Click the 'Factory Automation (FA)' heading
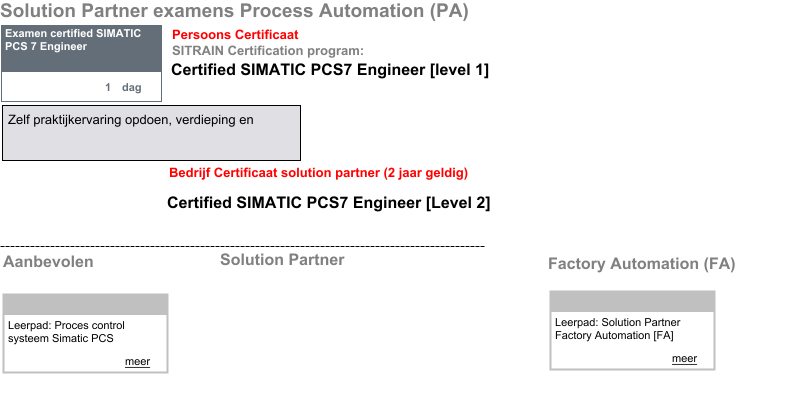Image resolution: width=798 pixels, height=400 pixels. [x=641, y=264]
